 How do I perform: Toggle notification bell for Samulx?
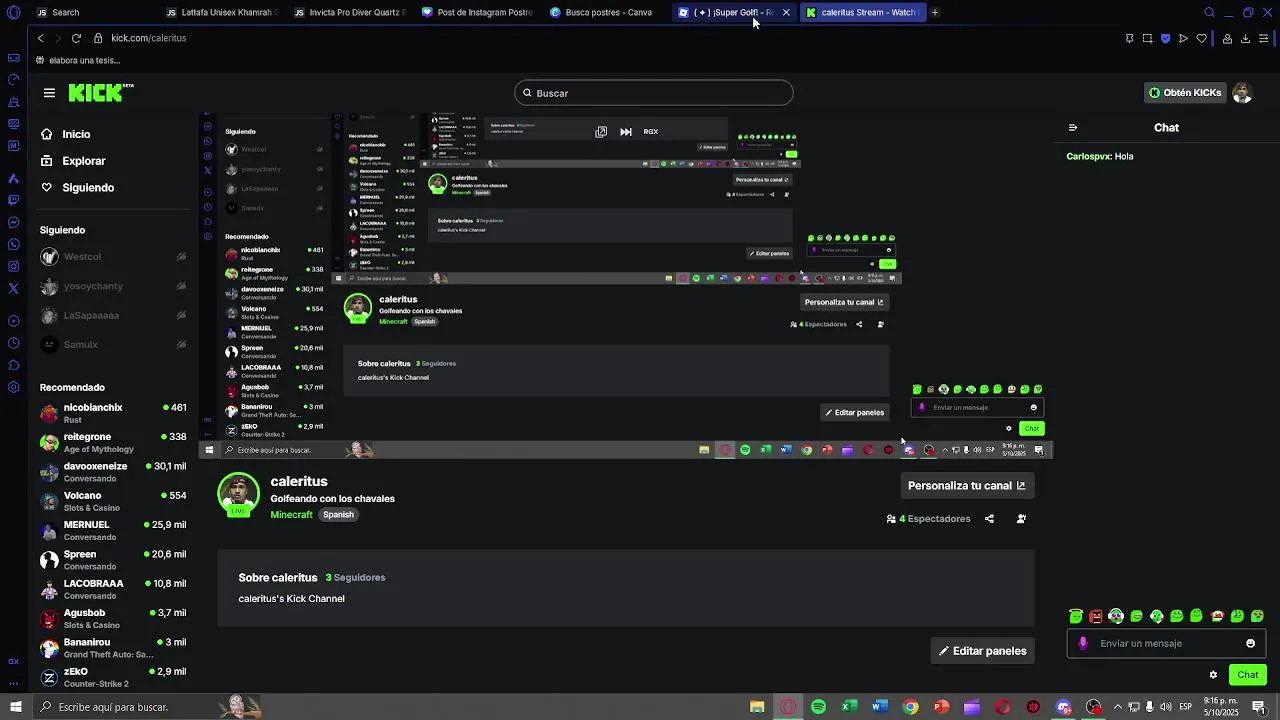tap(181, 345)
